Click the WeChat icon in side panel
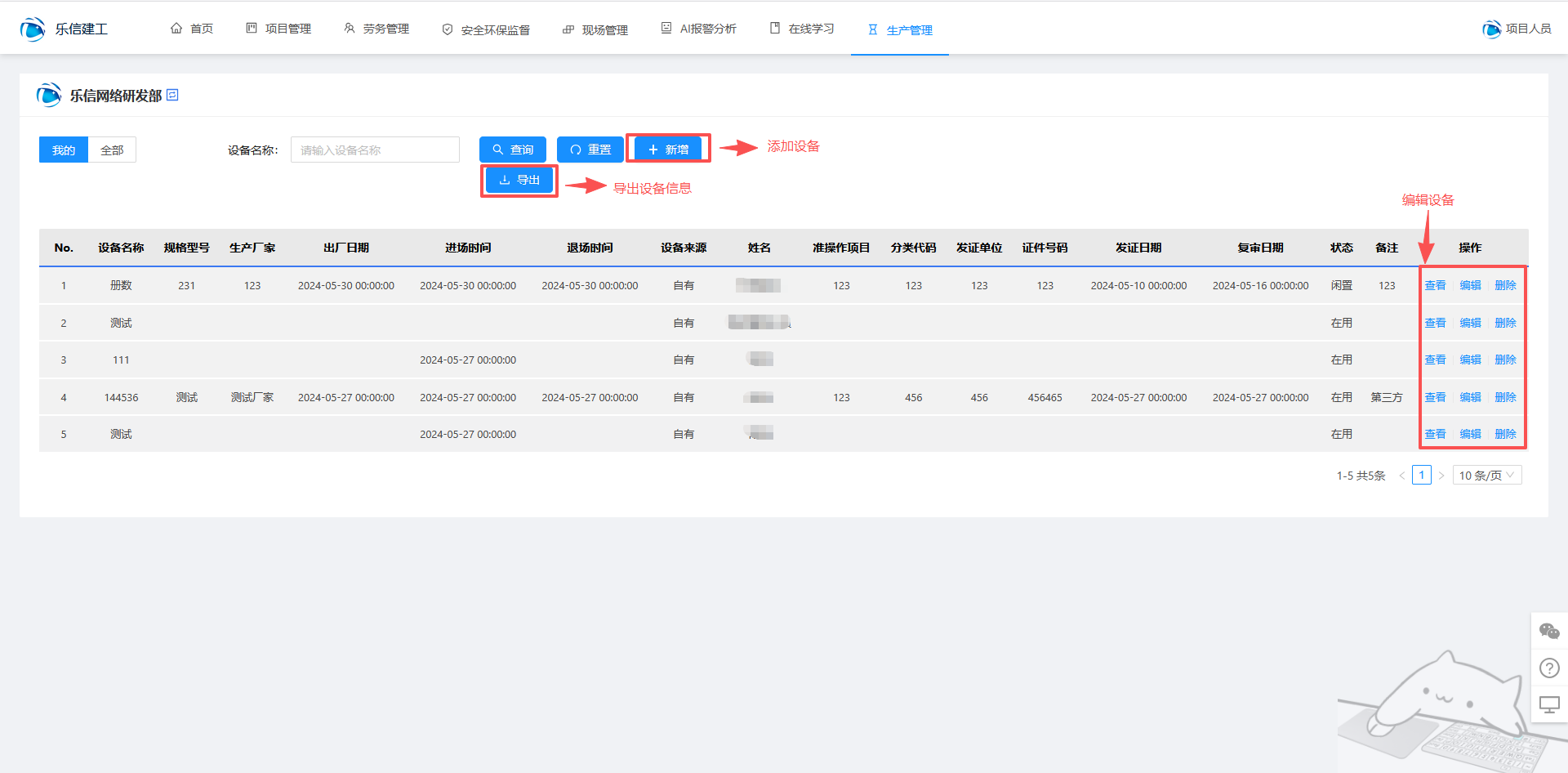Screen dimensions: 1568x773 click(1548, 631)
